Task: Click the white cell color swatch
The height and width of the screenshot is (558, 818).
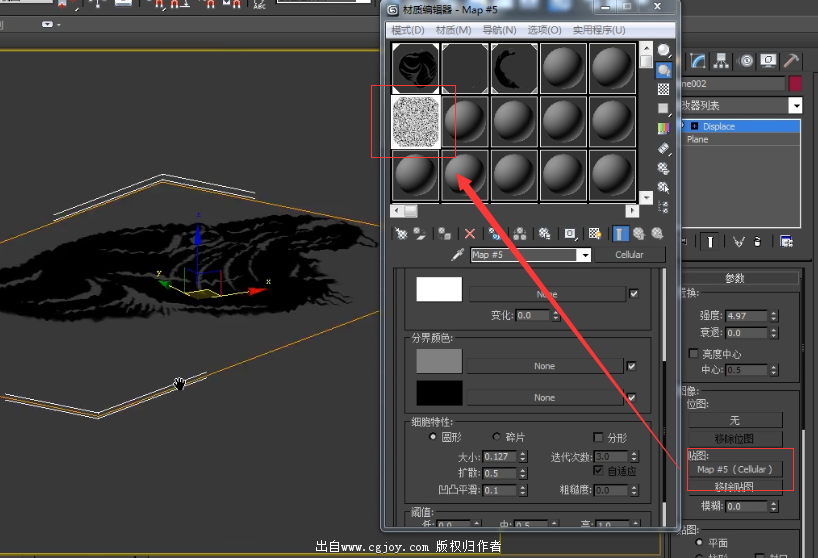Action: pyautogui.click(x=439, y=290)
